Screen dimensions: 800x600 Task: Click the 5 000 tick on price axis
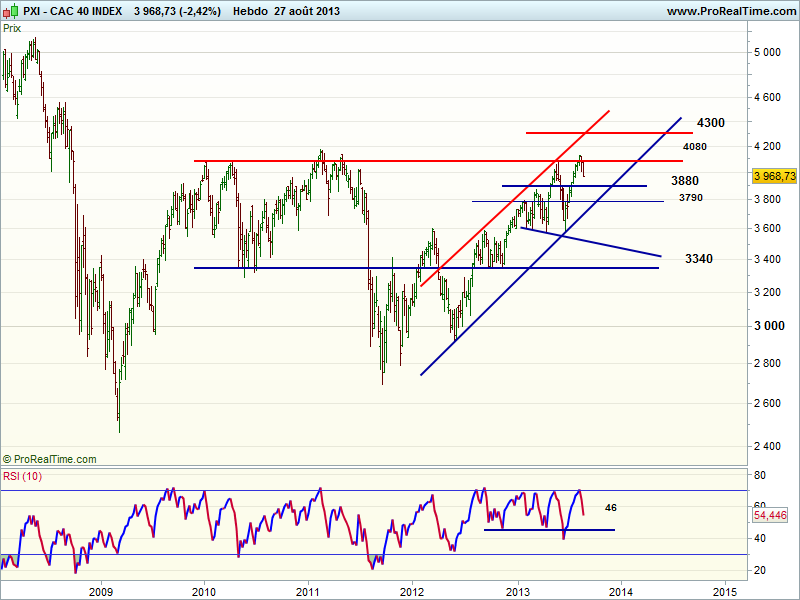tap(768, 52)
